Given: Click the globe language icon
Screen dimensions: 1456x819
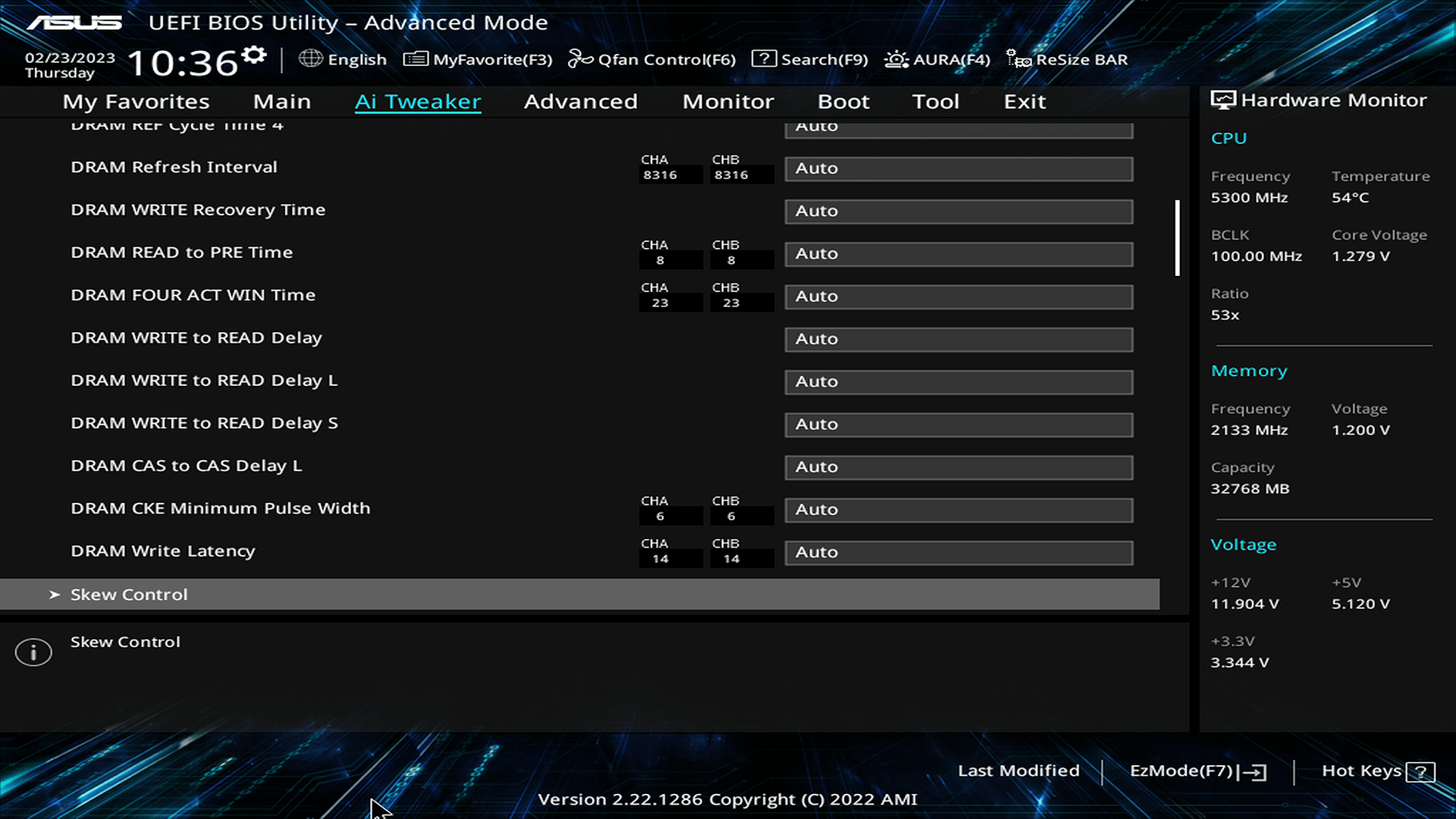Looking at the screenshot, I should pyautogui.click(x=310, y=58).
